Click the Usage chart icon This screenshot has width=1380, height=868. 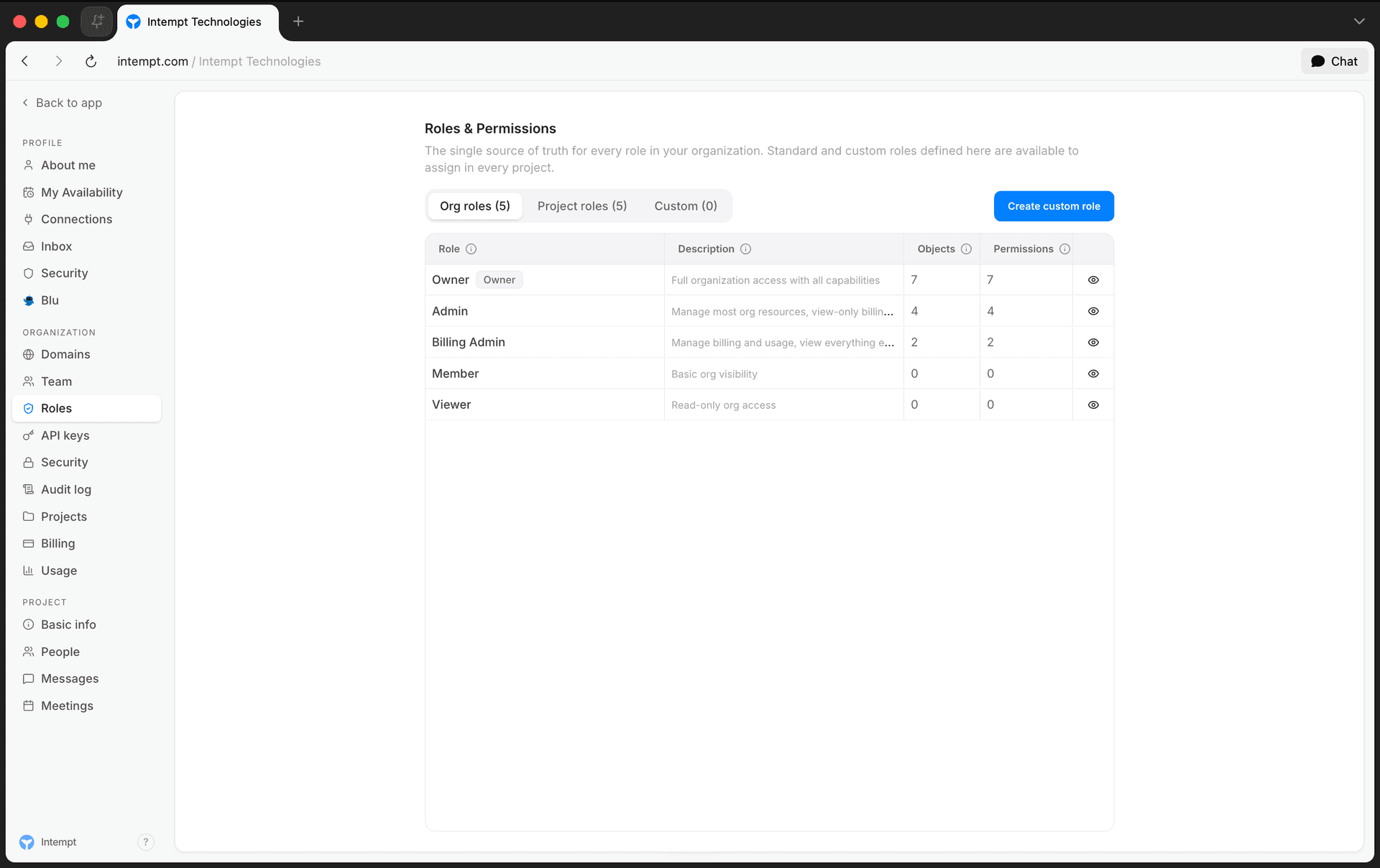[29, 571]
